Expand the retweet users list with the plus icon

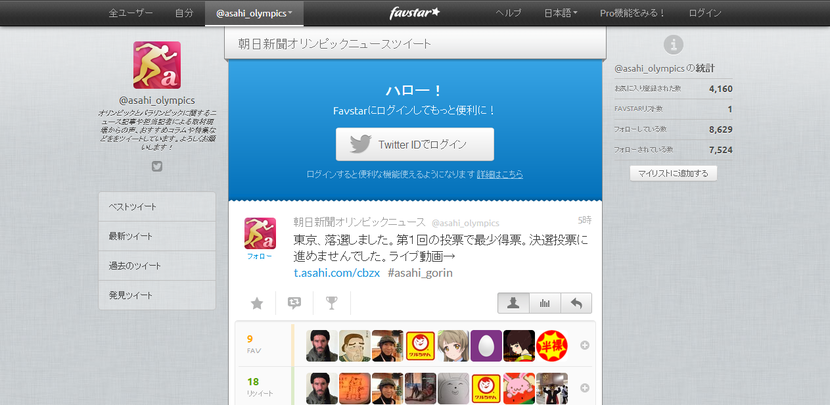tap(585, 388)
